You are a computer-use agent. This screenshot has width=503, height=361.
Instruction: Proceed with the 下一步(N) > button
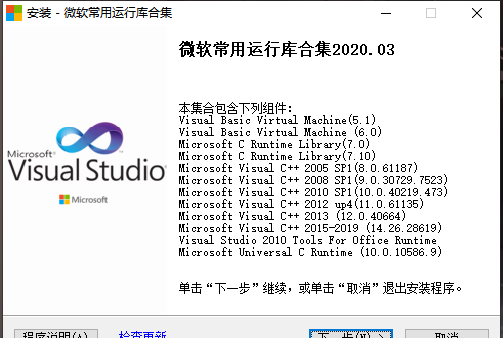[351, 334]
